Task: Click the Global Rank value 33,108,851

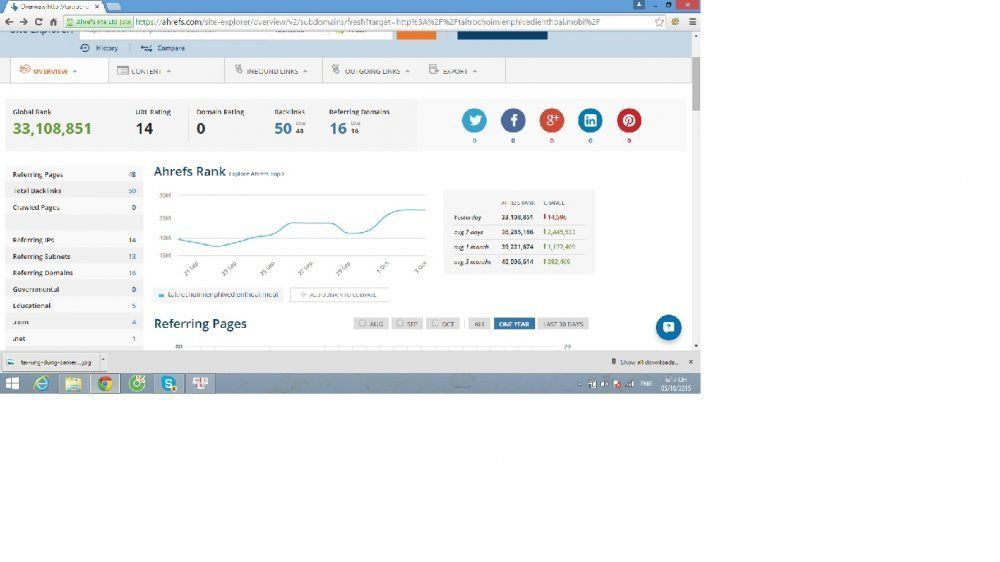Action: [52, 128]
